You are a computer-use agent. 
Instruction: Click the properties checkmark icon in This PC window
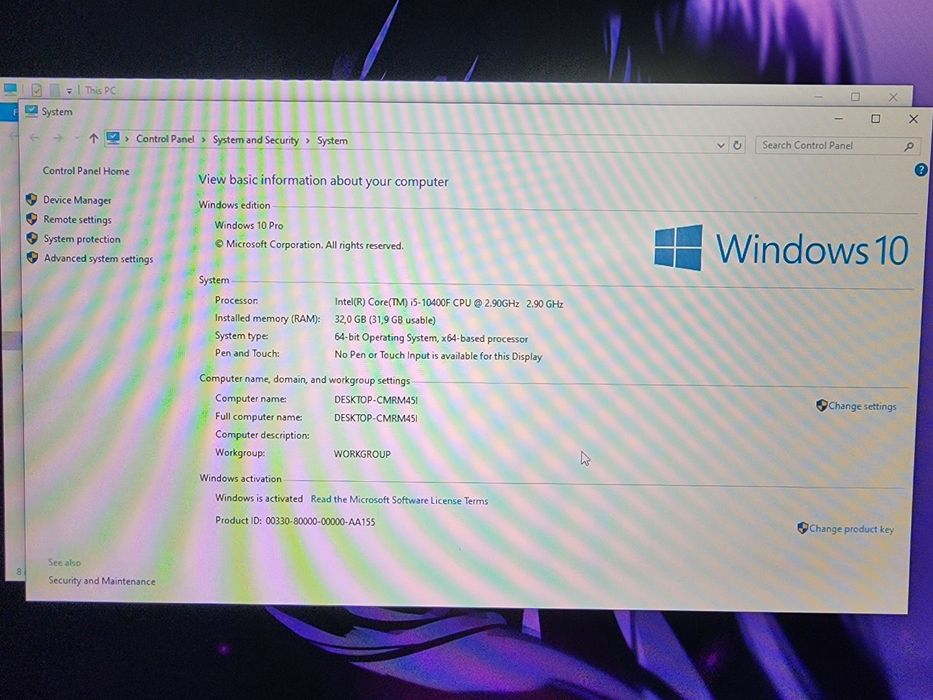[x=37, y=90]
